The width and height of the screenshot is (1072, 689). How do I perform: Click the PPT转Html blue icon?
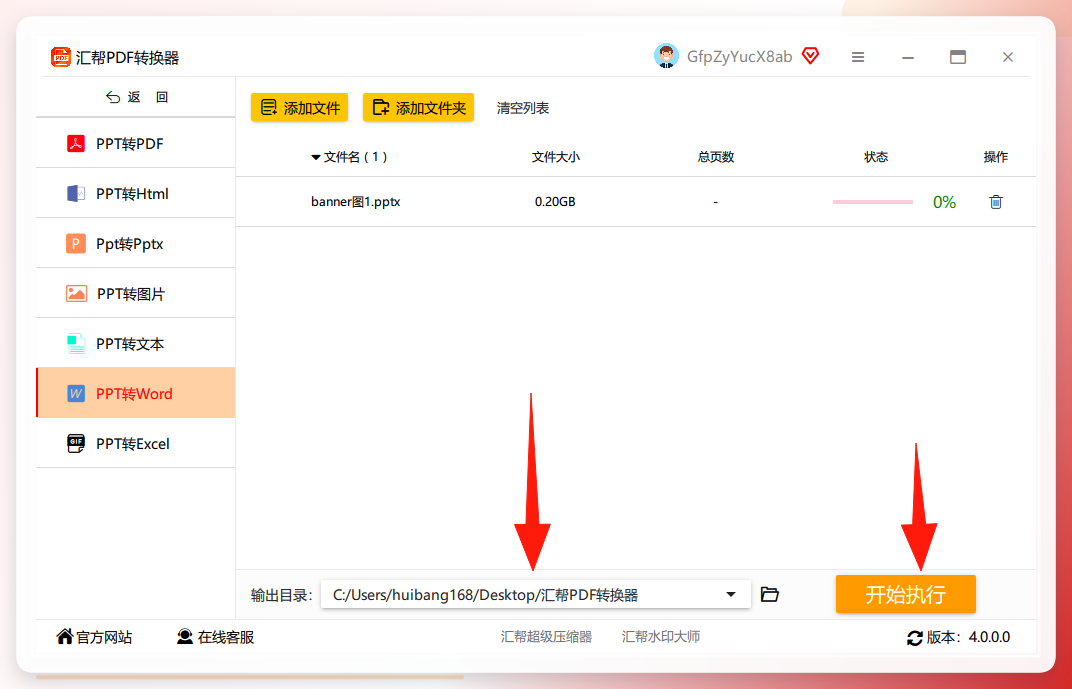click(x=75, y=194)
